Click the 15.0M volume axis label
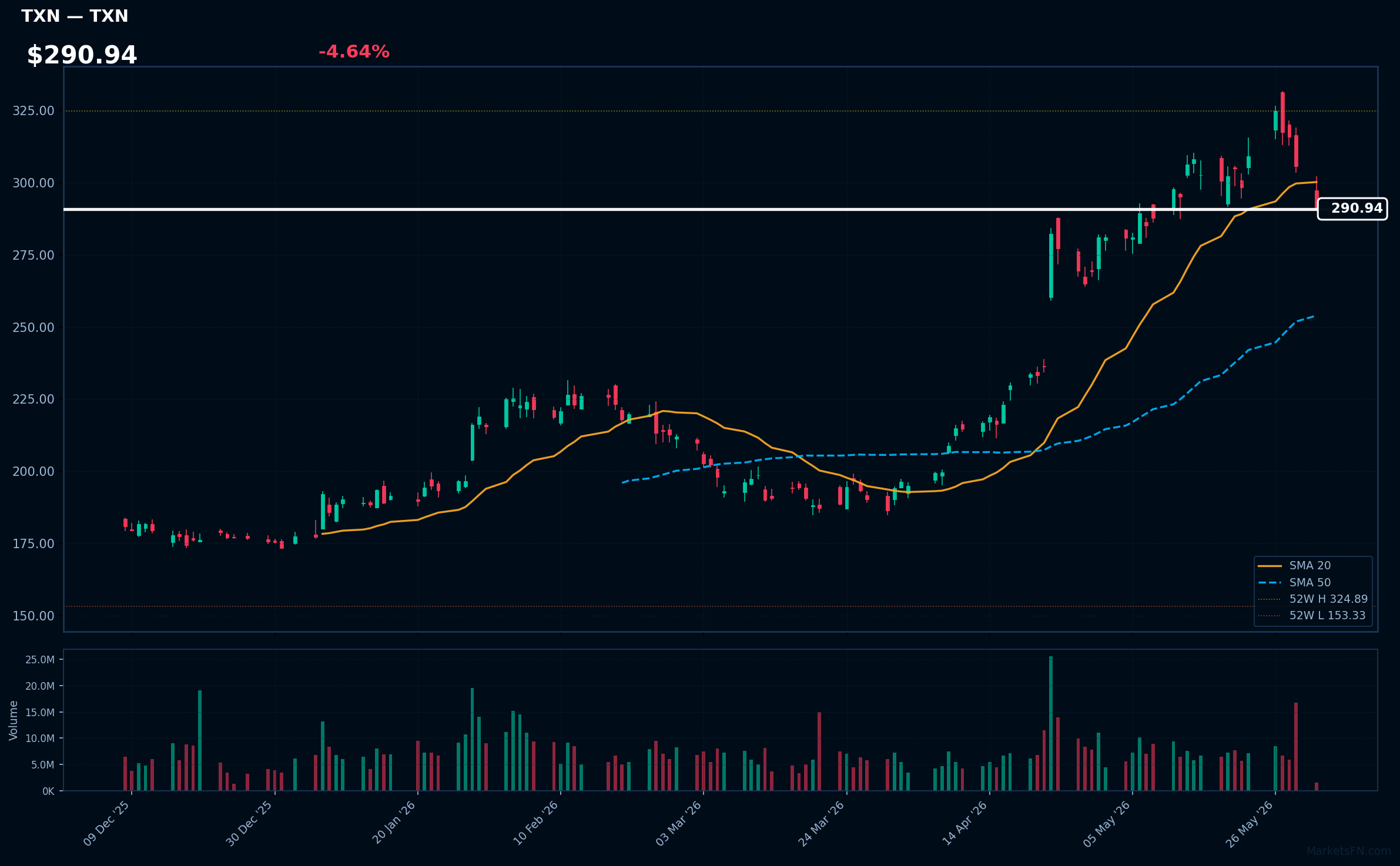1400x866 pixels. pos(40,712)
